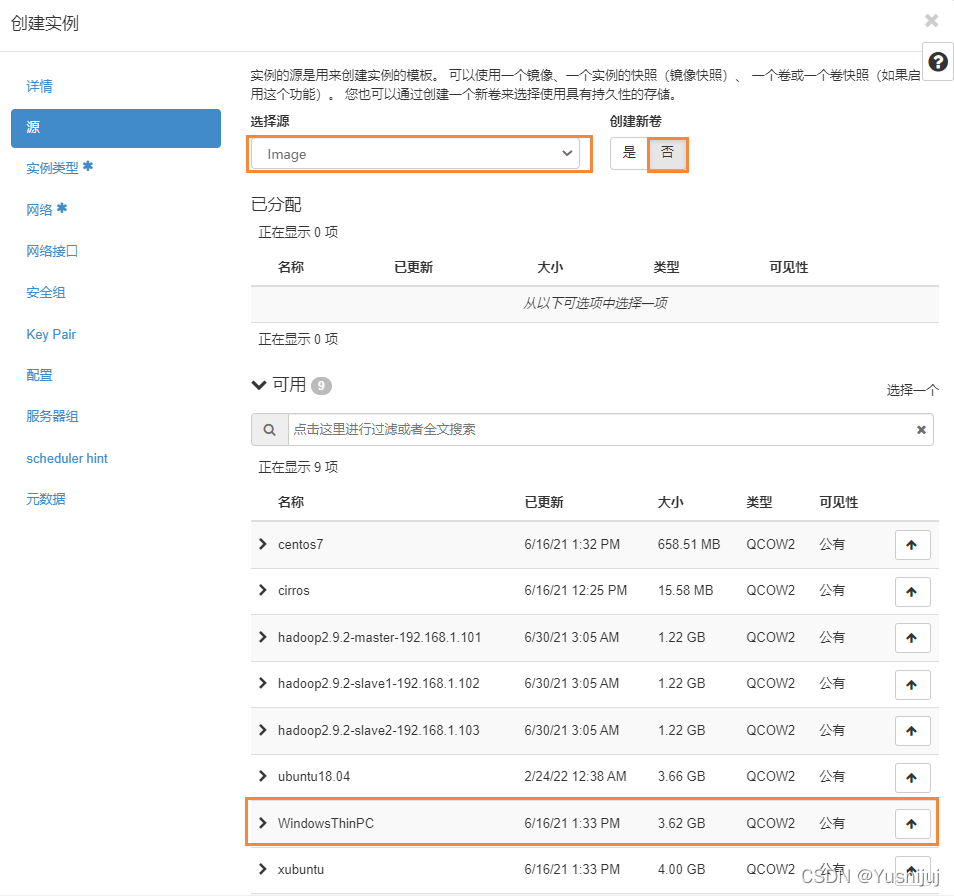Expand the xubuntu row details
The height and width of the screenshot is (896, 954).
(x=263, y=869)
